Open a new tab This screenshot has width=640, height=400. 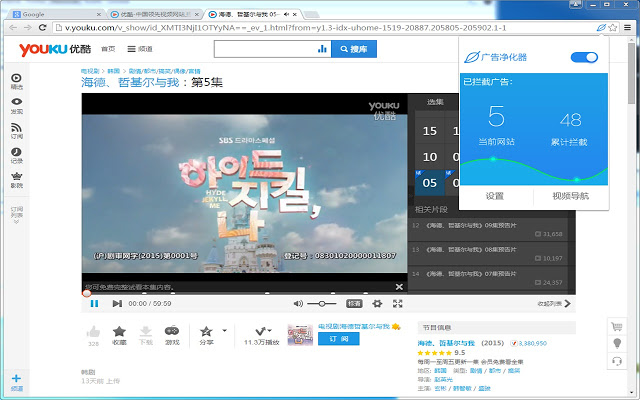tap(311, 15)
